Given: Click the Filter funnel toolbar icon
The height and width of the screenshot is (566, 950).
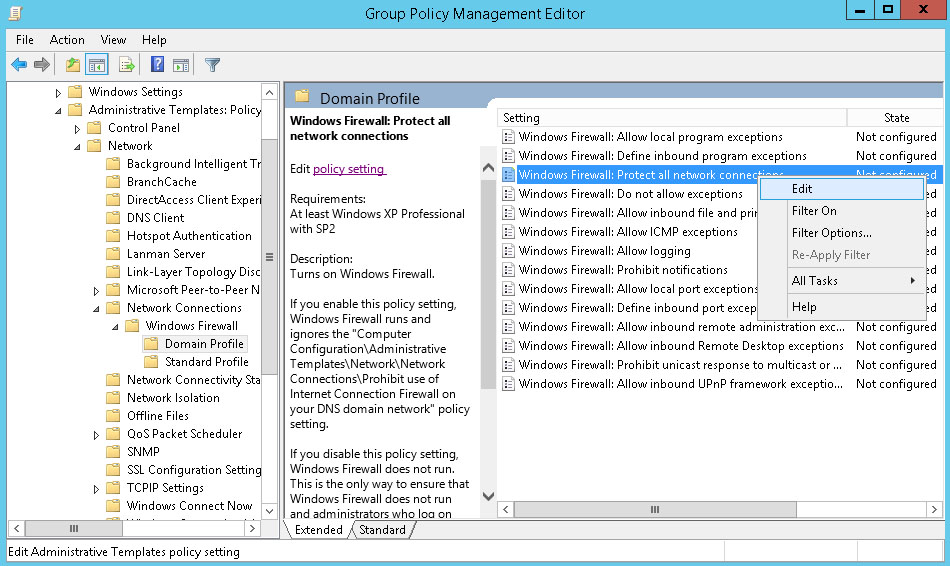Looking at the screenshot, I should pyautogui.click(x=212, y=65).
